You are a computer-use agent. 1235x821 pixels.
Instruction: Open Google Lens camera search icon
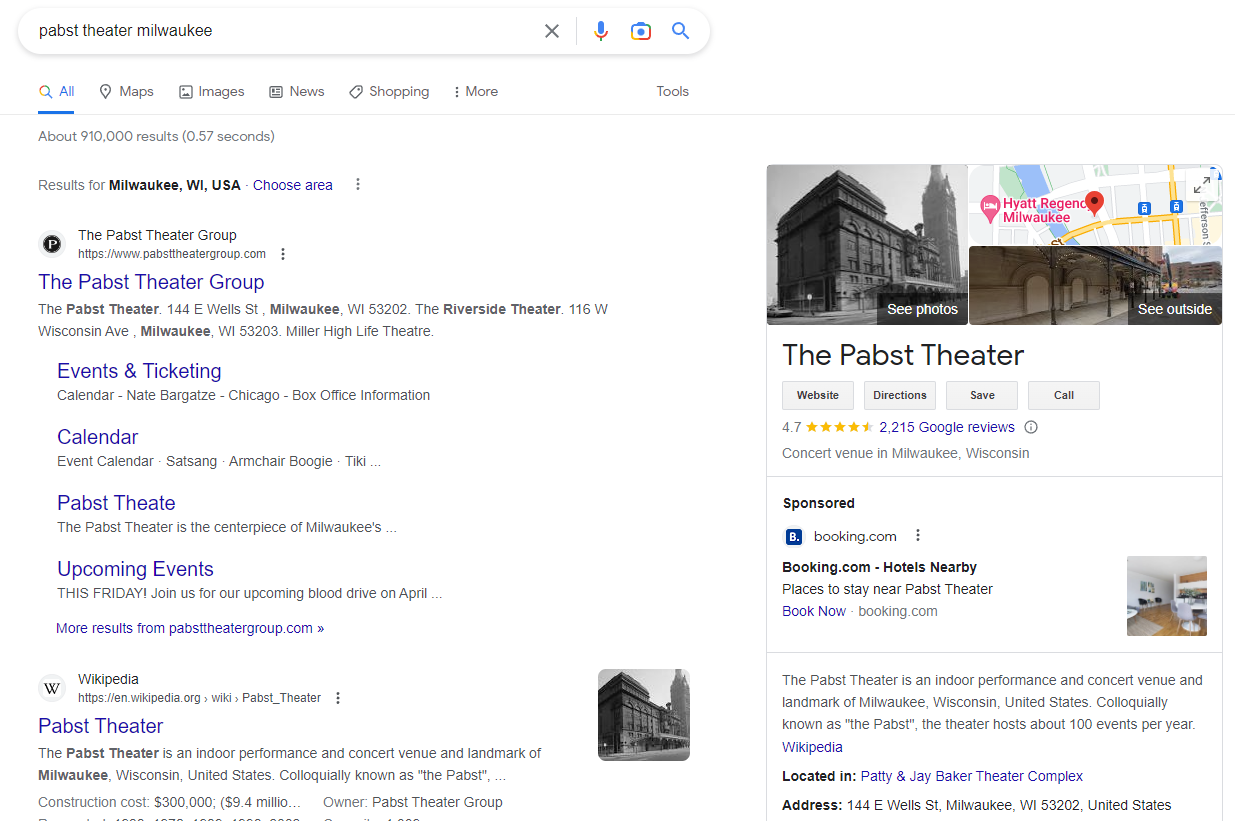[641, 31]
